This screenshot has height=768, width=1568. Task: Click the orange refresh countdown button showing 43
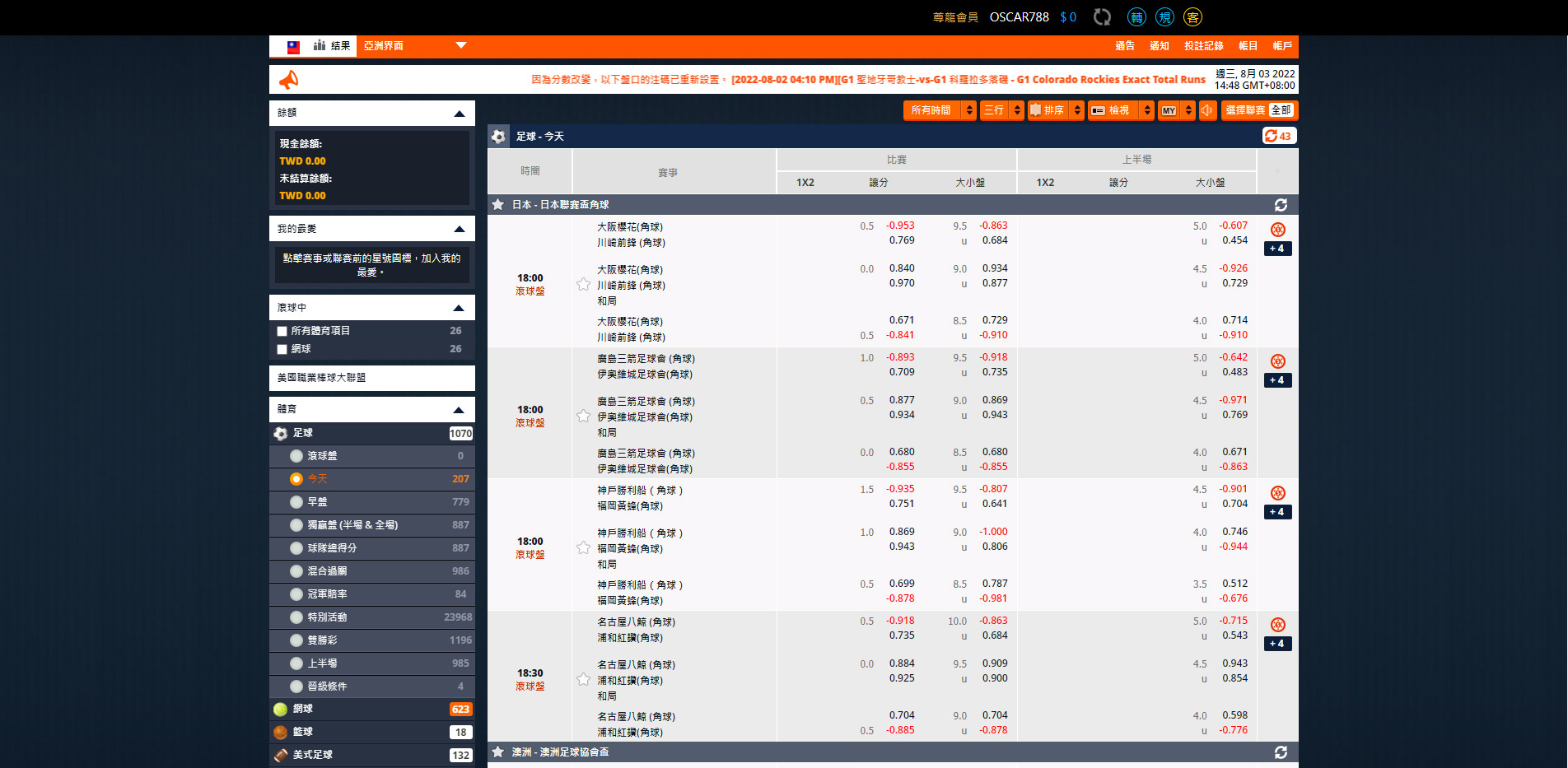pos(1278,136)
